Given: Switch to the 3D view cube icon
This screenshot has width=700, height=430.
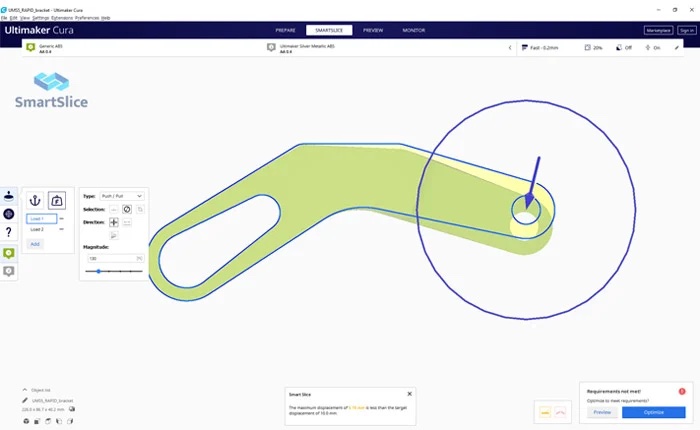Looking at the screenshot, I should tap(26, 421).
